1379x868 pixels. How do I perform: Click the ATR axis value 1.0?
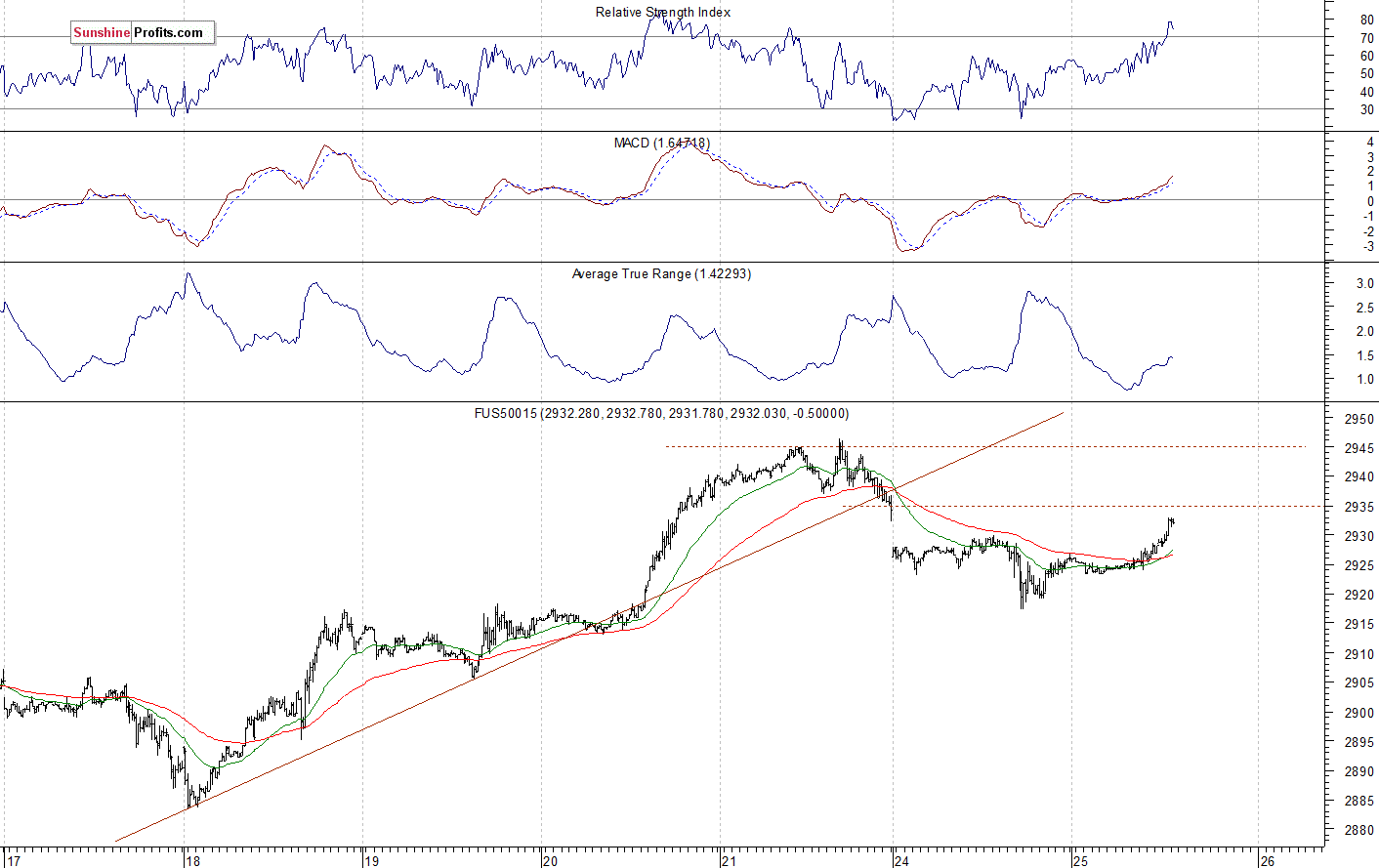pos(1365,379)
